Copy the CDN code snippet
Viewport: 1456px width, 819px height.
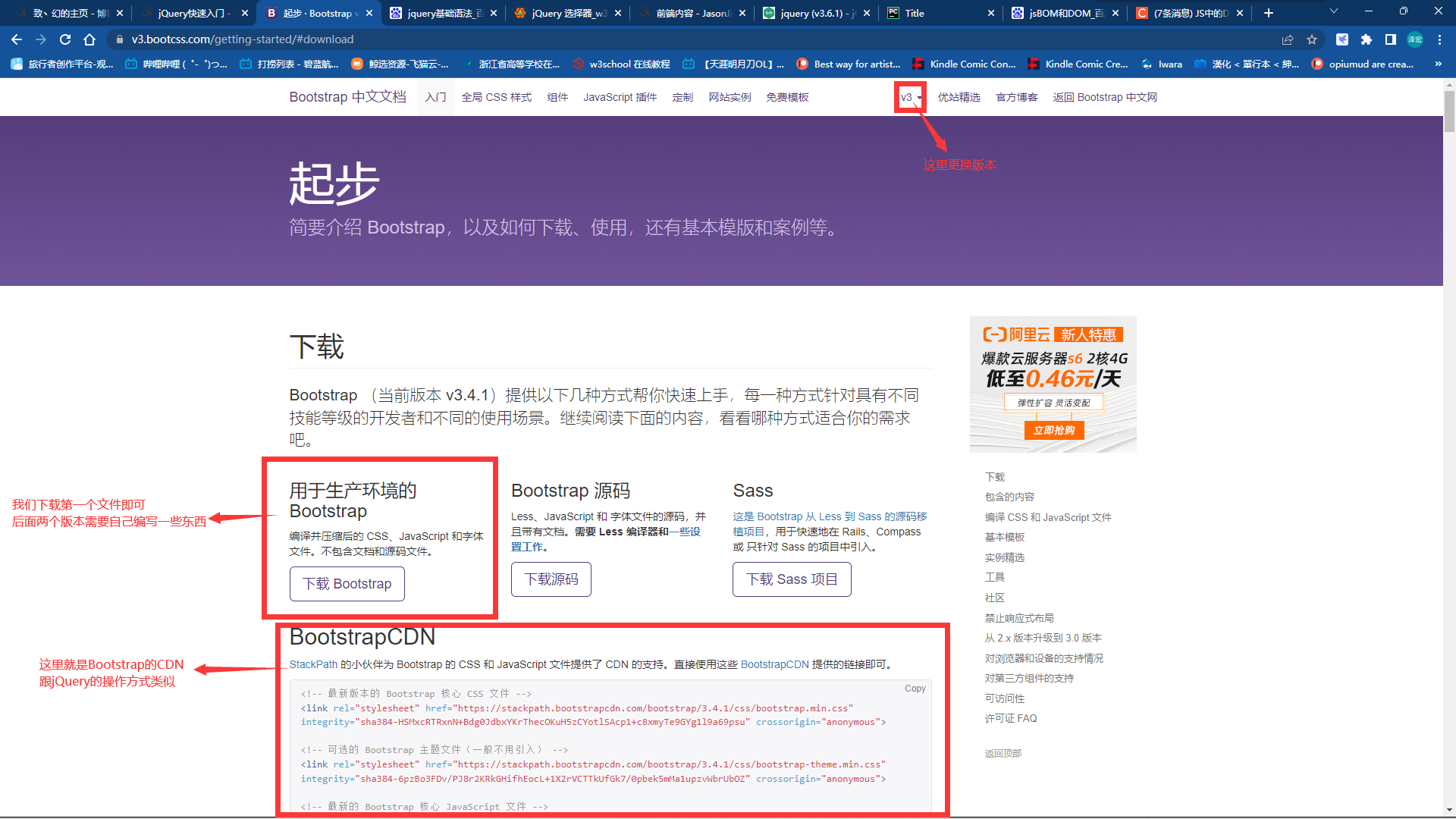coord(915,689)
